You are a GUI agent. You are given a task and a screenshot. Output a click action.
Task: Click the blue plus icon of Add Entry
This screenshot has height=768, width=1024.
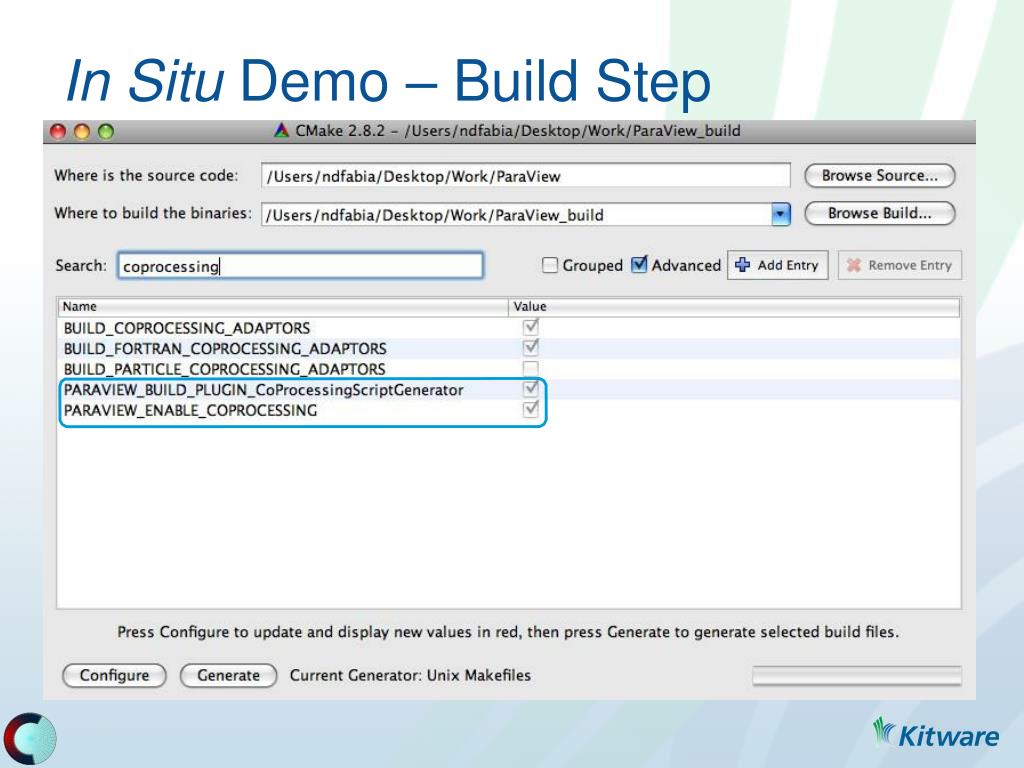click(x=743, y=264)
